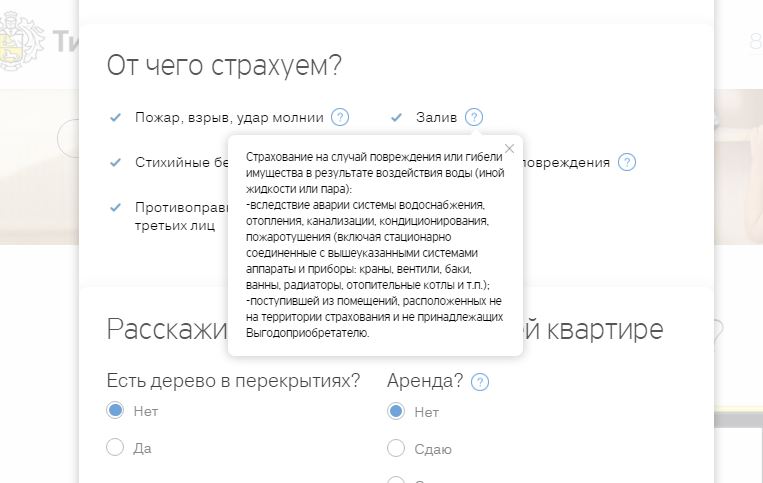The image size is (763, 483).
Task: Click the повреждения risk label
Action: click(566, 163)
